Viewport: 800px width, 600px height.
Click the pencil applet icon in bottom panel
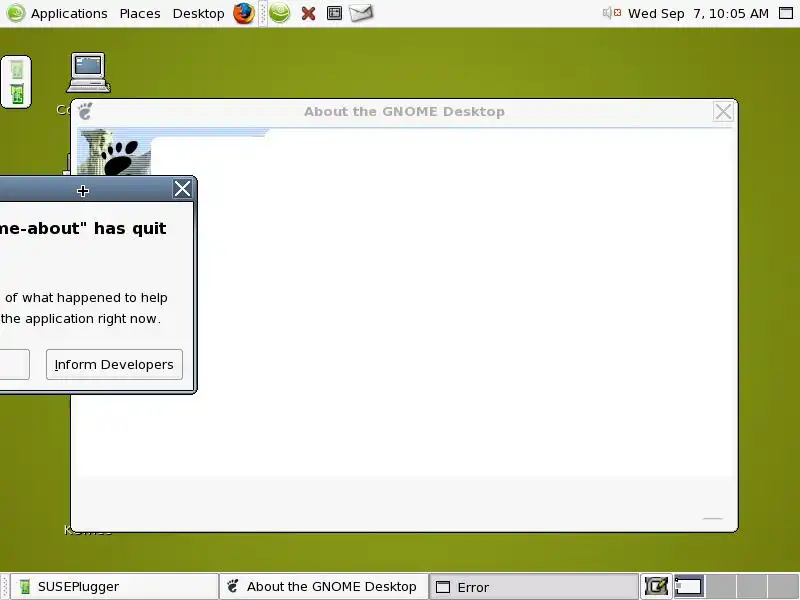[656, 587]
